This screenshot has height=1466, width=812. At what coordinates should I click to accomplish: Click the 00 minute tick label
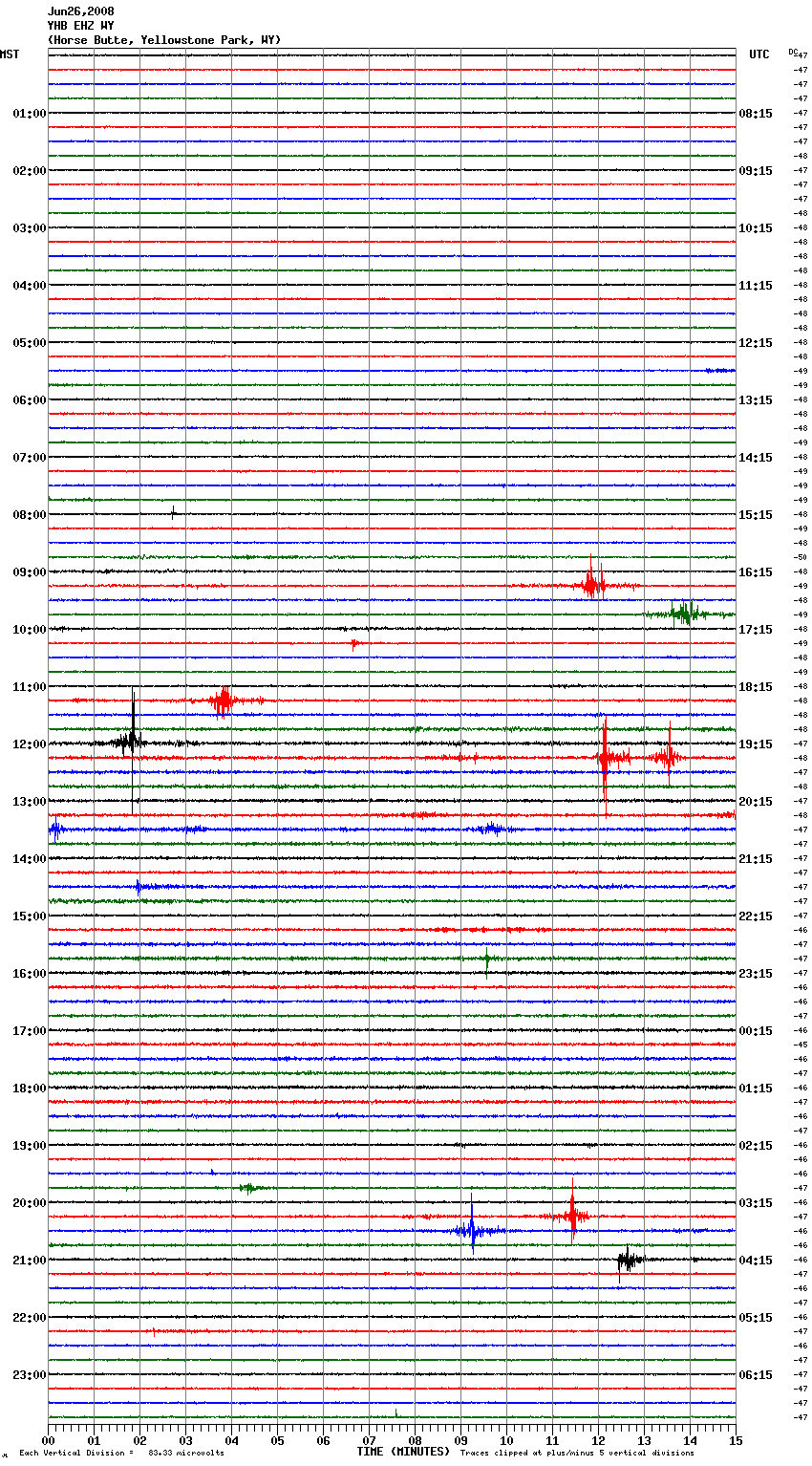click(48, 1440)
